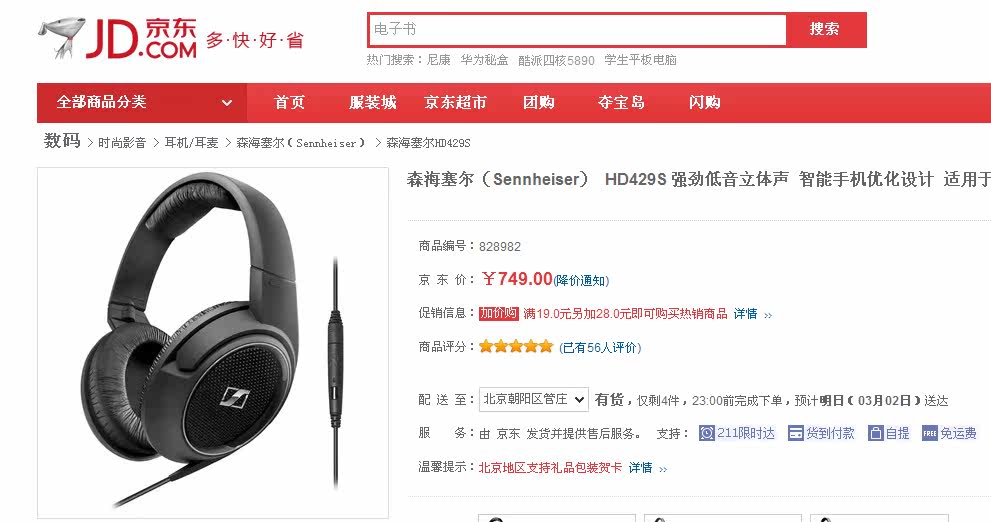
Task: Click the 货到付款 card icon
Action: click(x=796, y=433)
